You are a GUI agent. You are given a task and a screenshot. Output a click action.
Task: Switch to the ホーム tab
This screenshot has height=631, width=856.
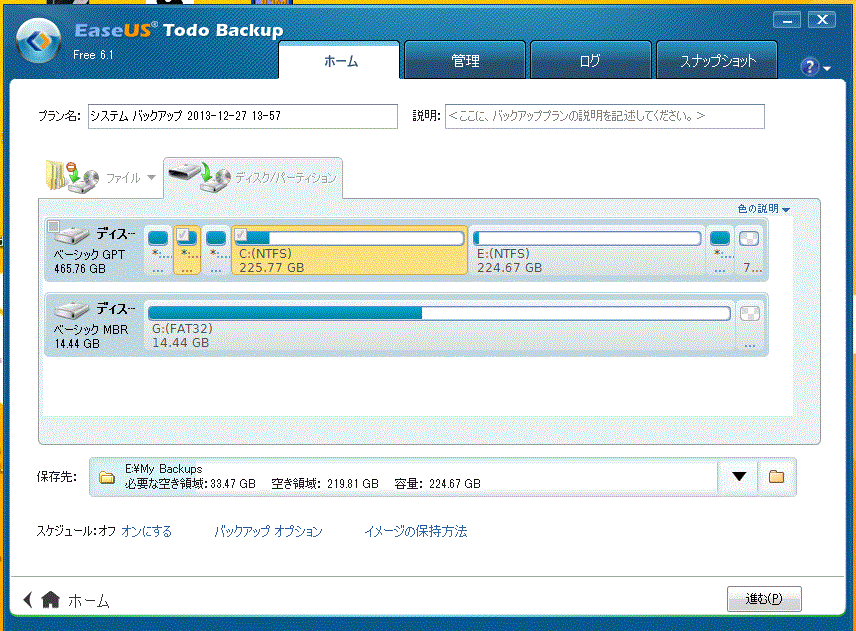pyautogui.click(x=340, y=61)
